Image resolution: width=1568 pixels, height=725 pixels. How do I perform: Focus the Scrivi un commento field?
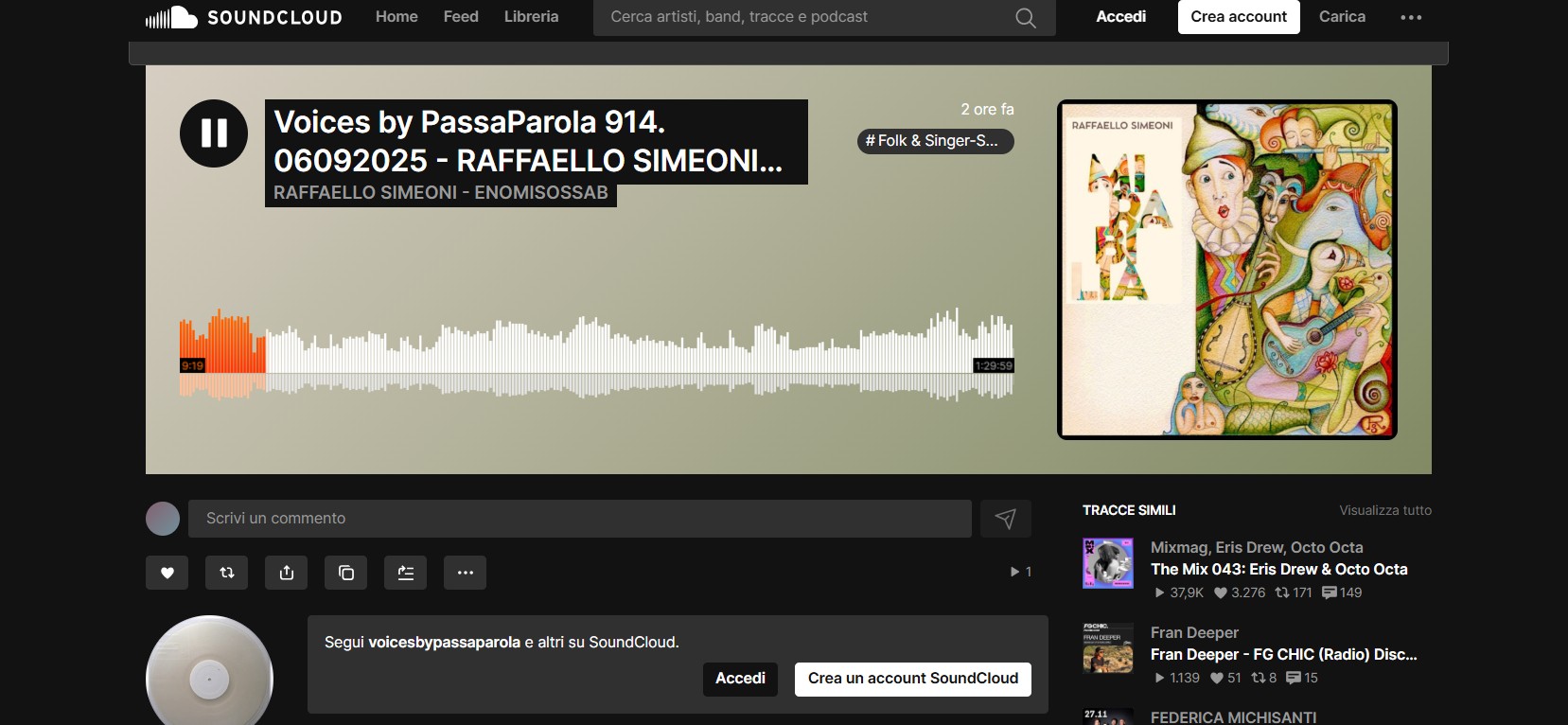pyautogui.click(x=580, y=519)
